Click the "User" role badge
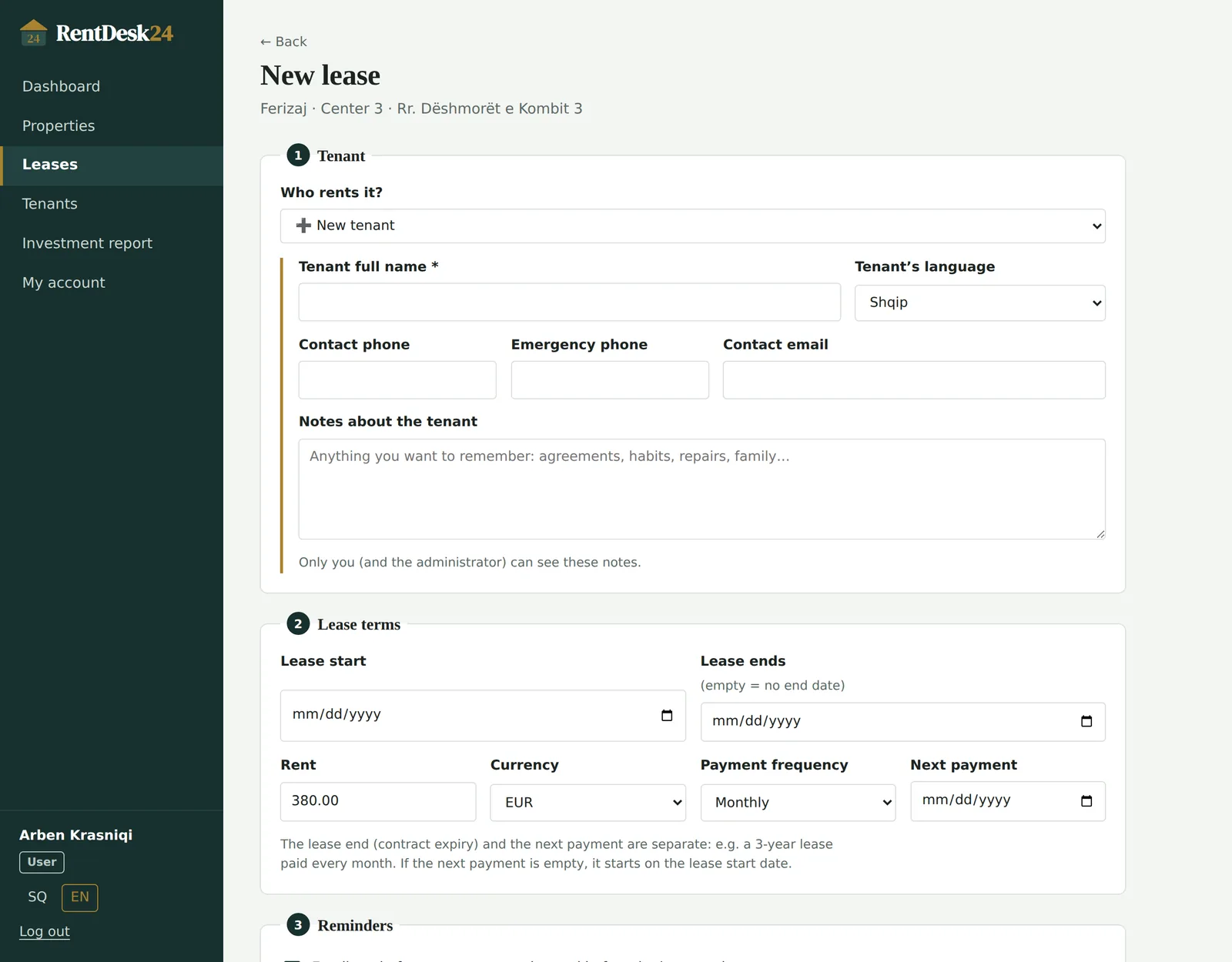 click(x=42, y=862)
